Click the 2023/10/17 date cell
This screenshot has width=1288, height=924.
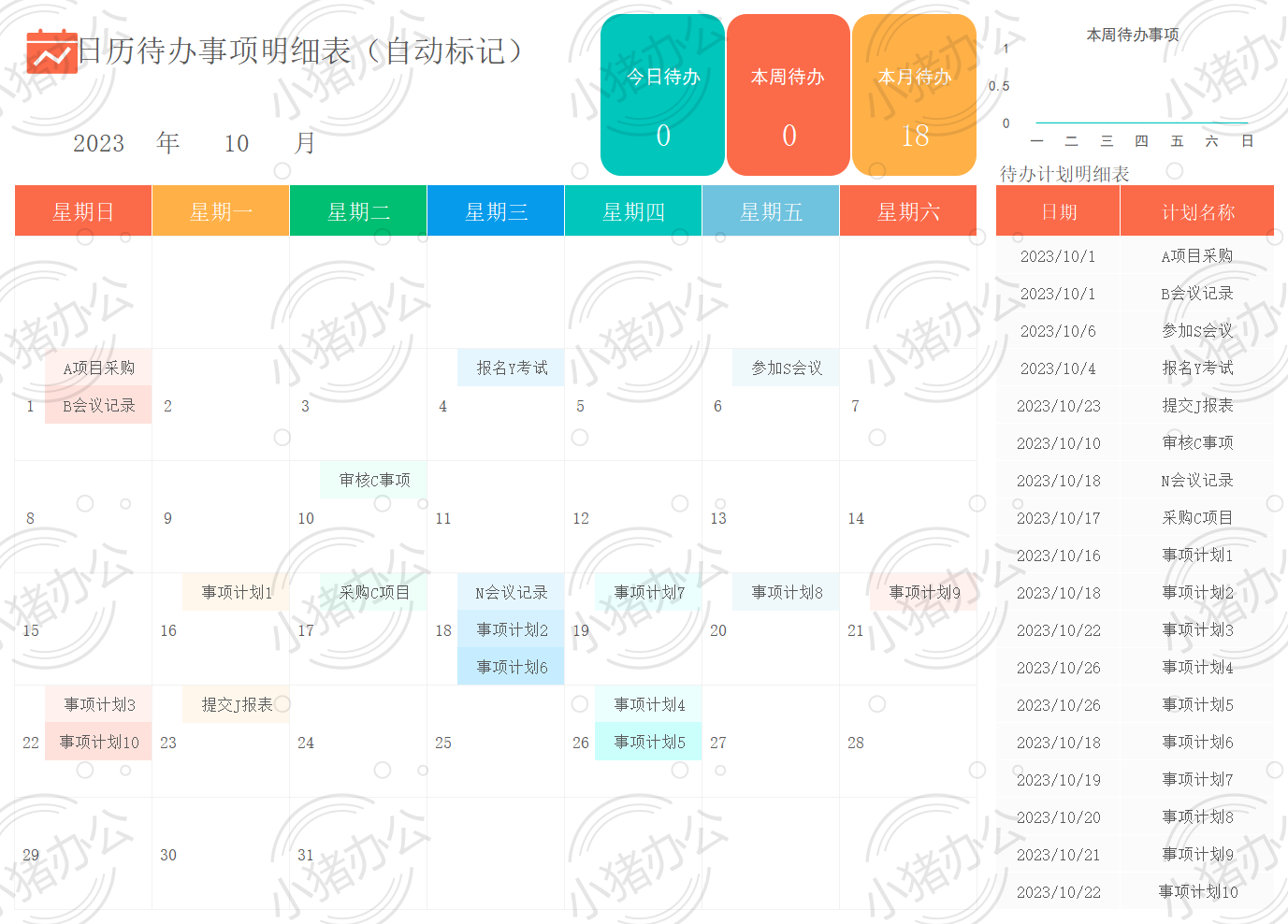(x=1058, y=518)
